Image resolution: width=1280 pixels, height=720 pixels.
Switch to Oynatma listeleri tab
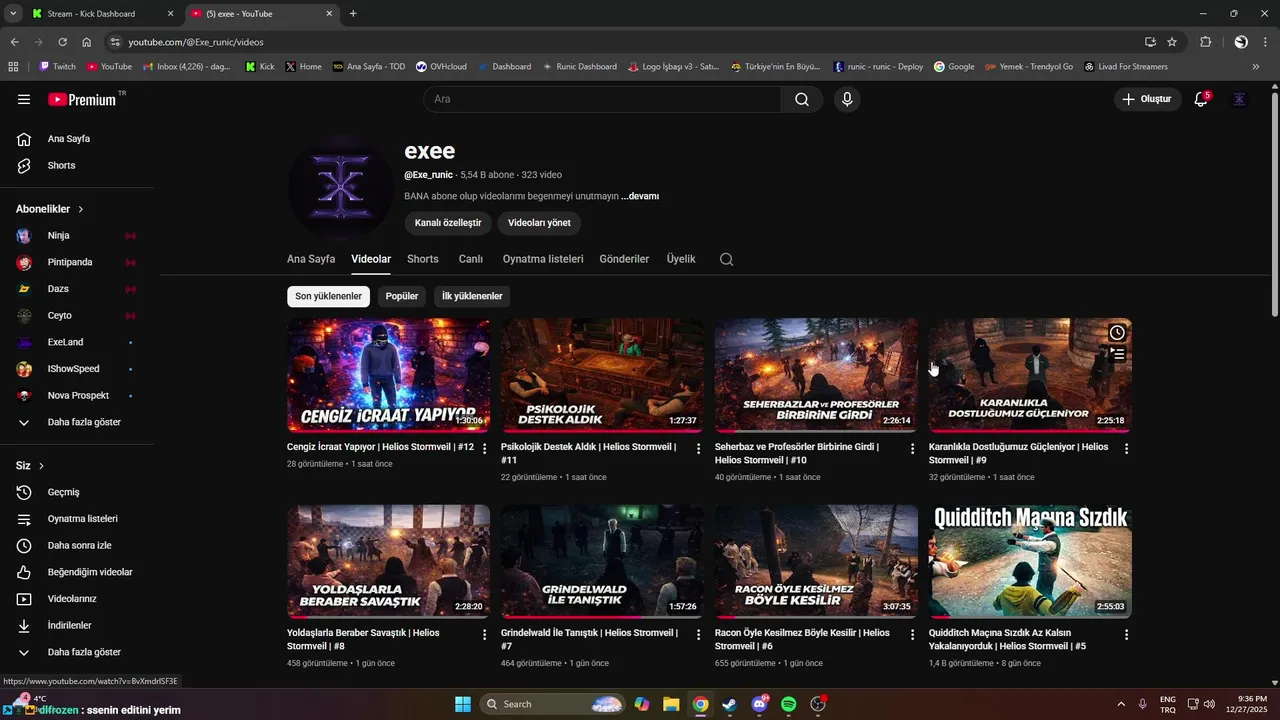(543, 259)
